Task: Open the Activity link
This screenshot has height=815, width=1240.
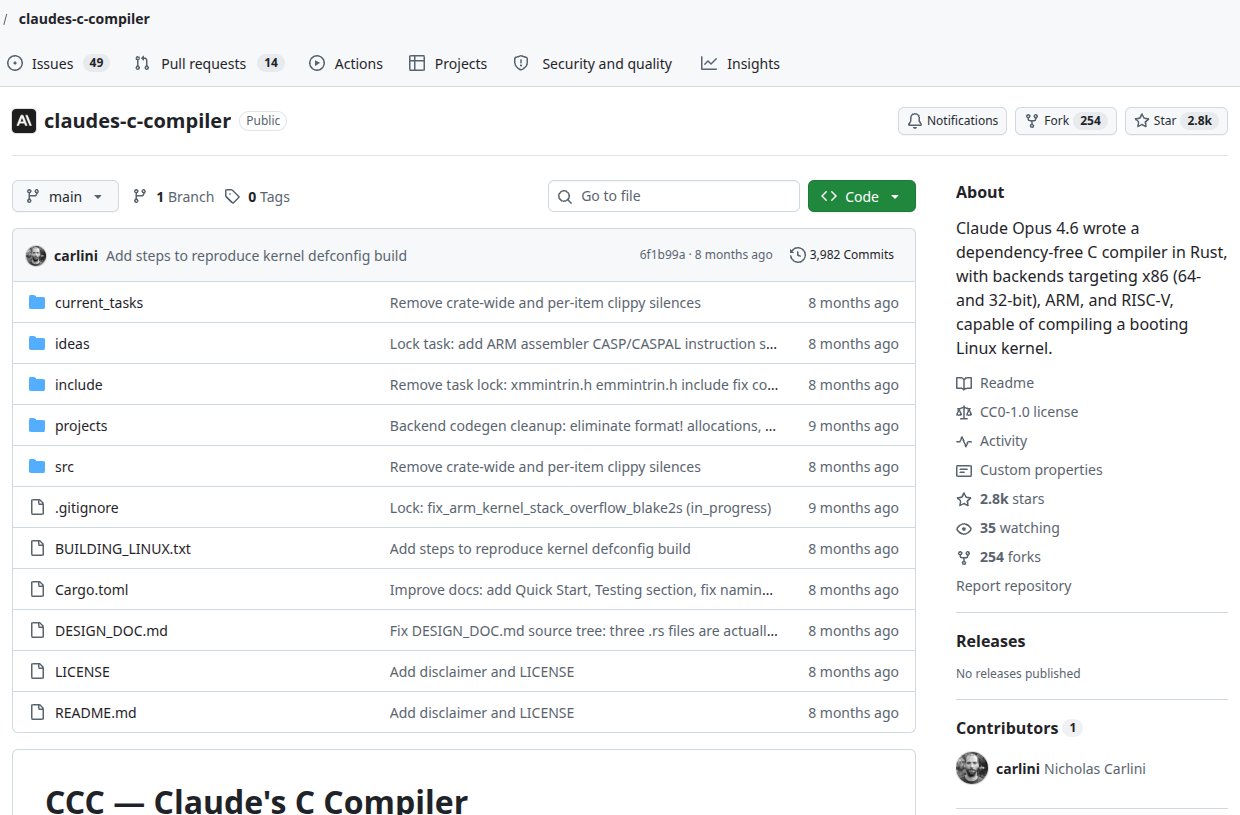Action: point(992,441)
